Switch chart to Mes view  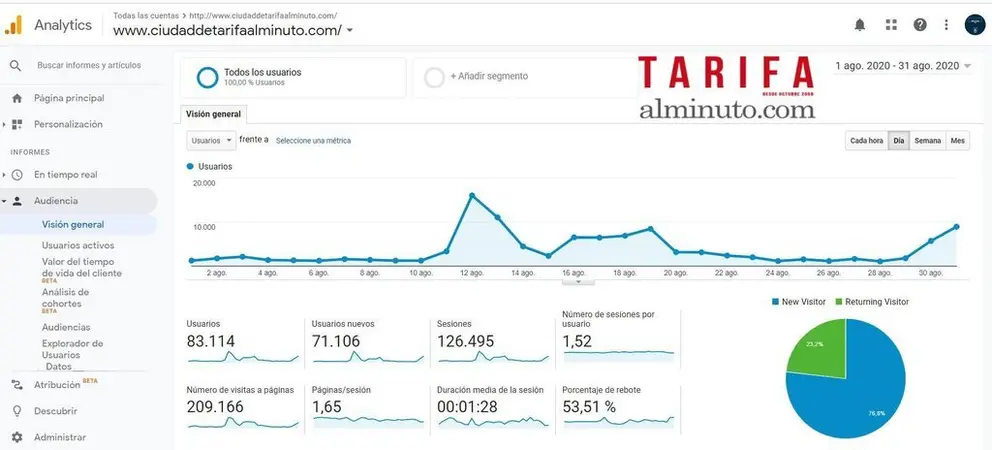coord(958,141)
